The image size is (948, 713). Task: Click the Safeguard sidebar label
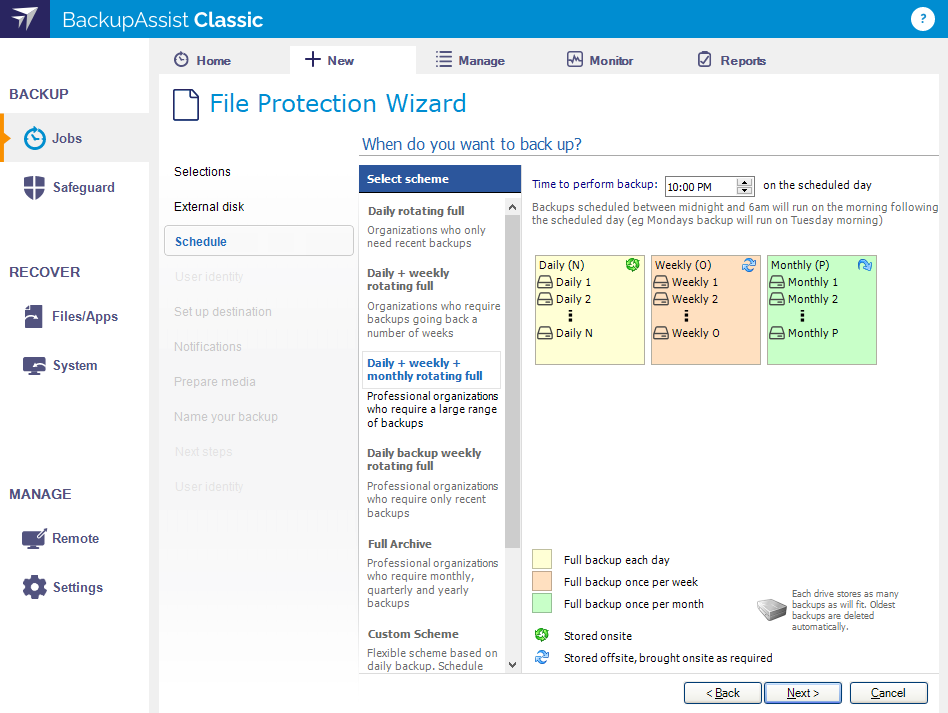tap(83, 187)
